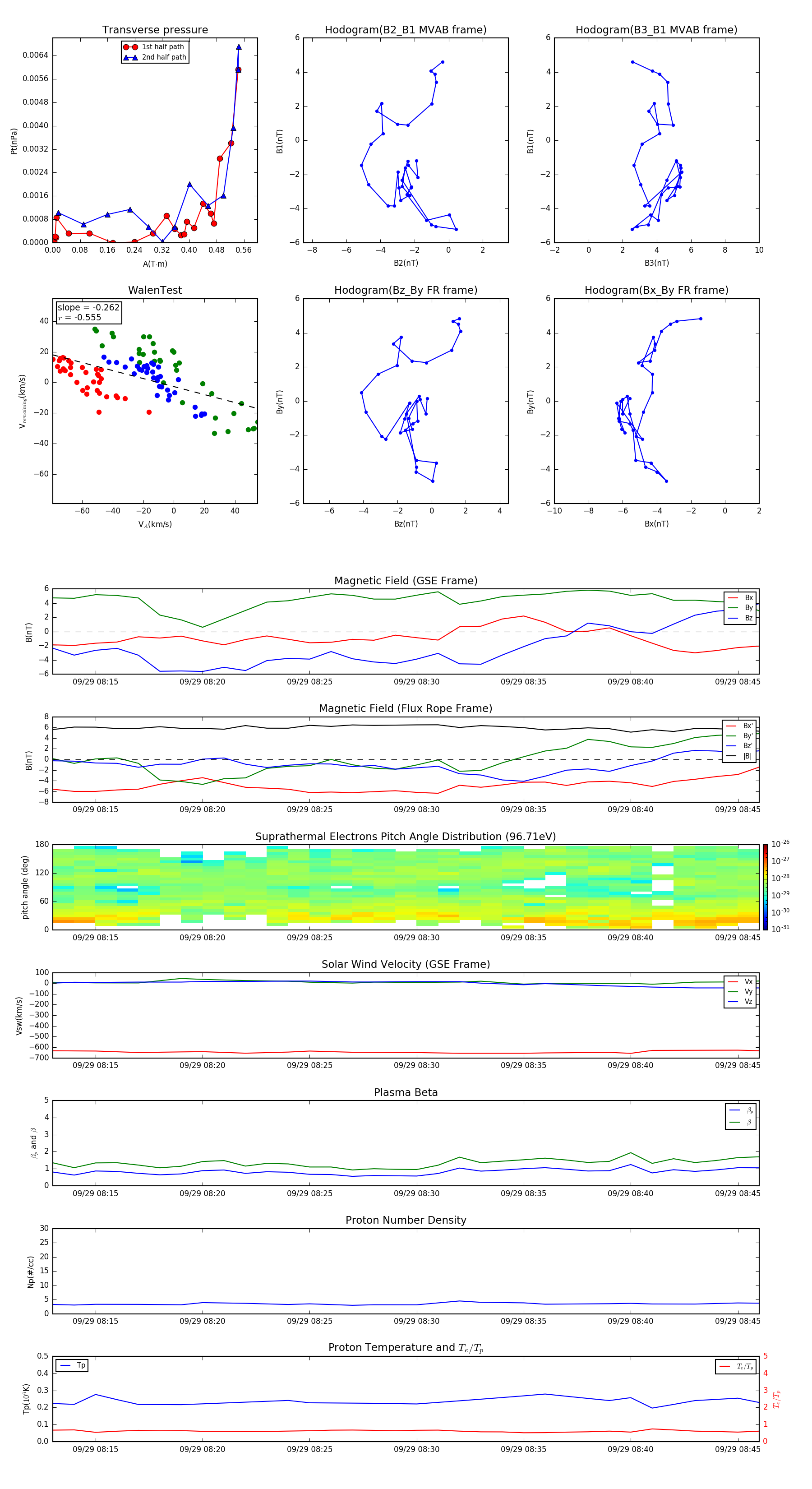Click the 'A(T·m)' x-axis label
The image size is (812, 1489).
pyautogui.click(x=155, y=264)
